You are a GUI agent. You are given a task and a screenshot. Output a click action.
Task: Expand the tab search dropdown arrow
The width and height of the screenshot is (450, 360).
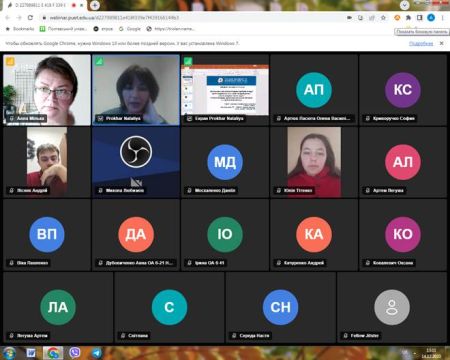click(404, 5)
